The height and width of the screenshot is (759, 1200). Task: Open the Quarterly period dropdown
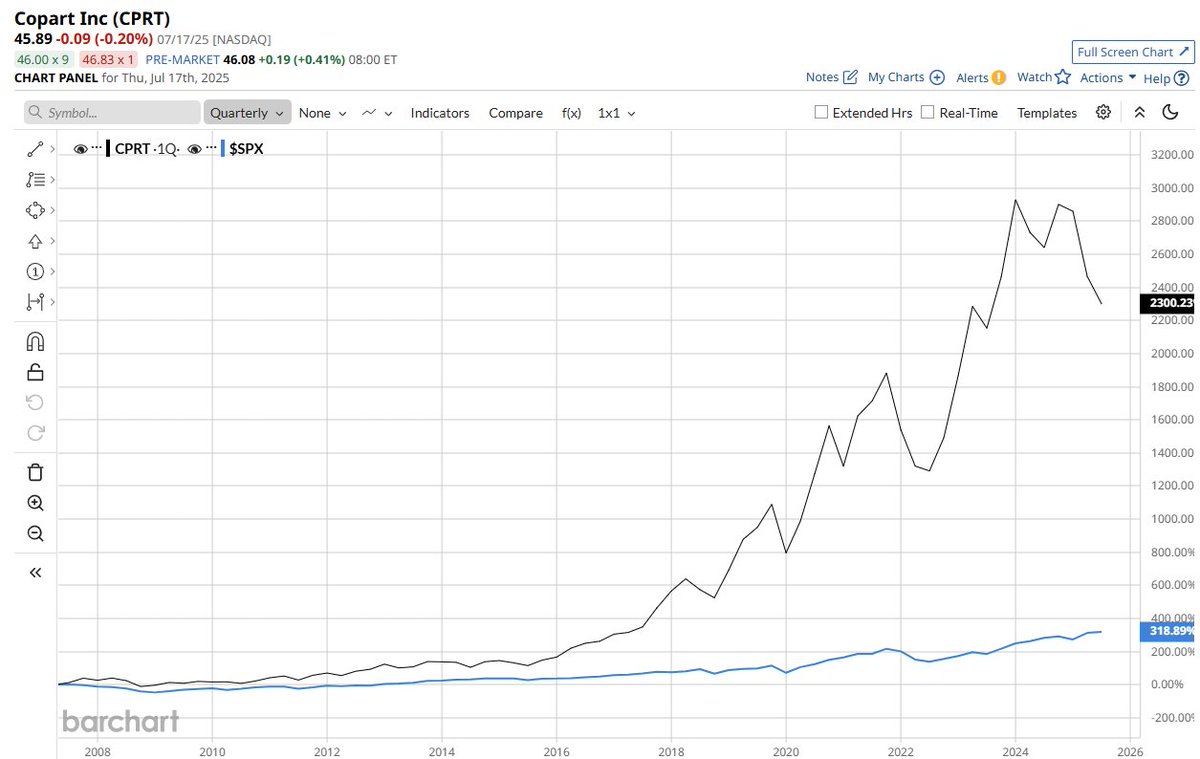pyautogui.click(x=248, y=112)
